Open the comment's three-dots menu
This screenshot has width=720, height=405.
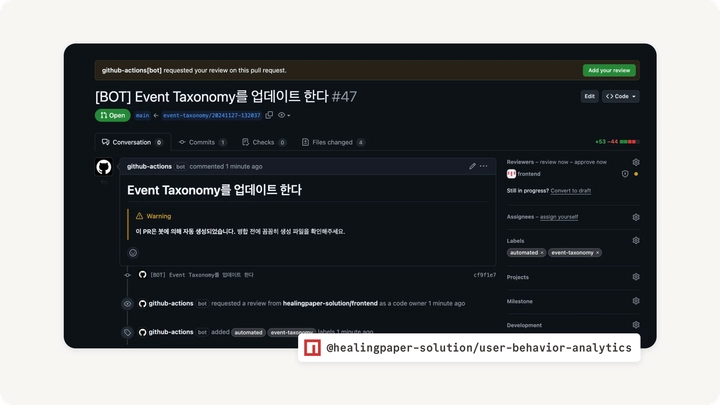[x=484, y=166]
